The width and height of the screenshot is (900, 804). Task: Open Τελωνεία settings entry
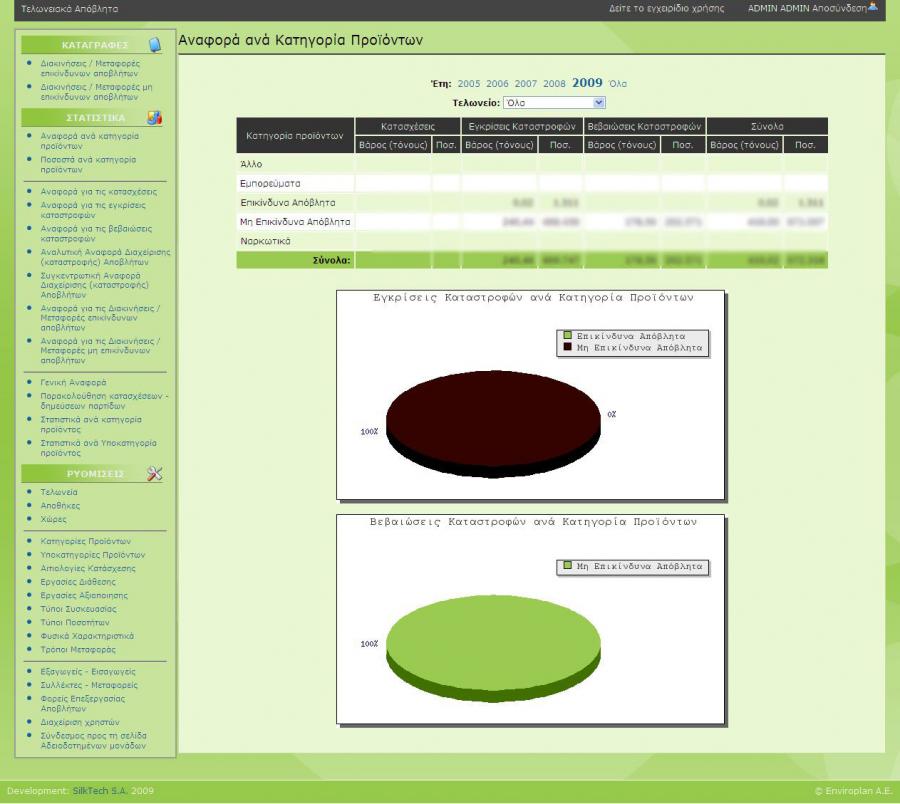pos(59,492)
